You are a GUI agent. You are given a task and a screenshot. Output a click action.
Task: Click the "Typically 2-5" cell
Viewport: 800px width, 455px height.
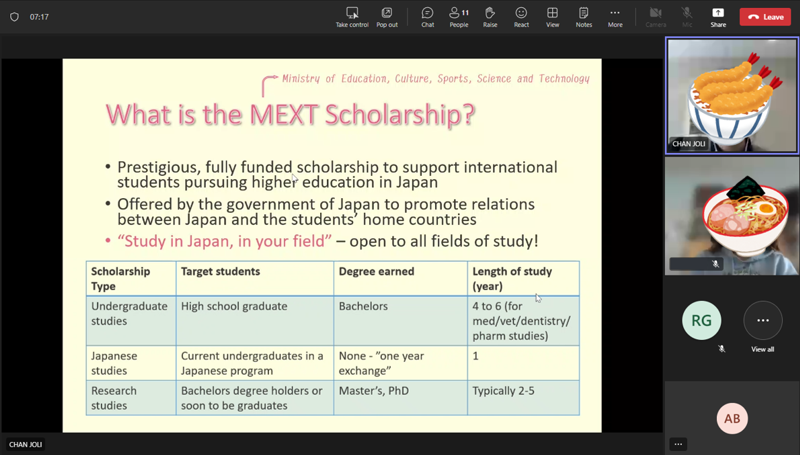click(x=523, y=398)
